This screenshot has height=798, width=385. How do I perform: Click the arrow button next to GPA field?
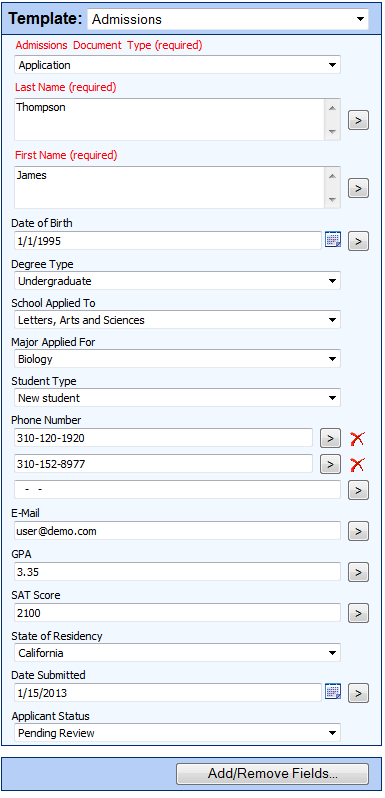click(359, 572)
